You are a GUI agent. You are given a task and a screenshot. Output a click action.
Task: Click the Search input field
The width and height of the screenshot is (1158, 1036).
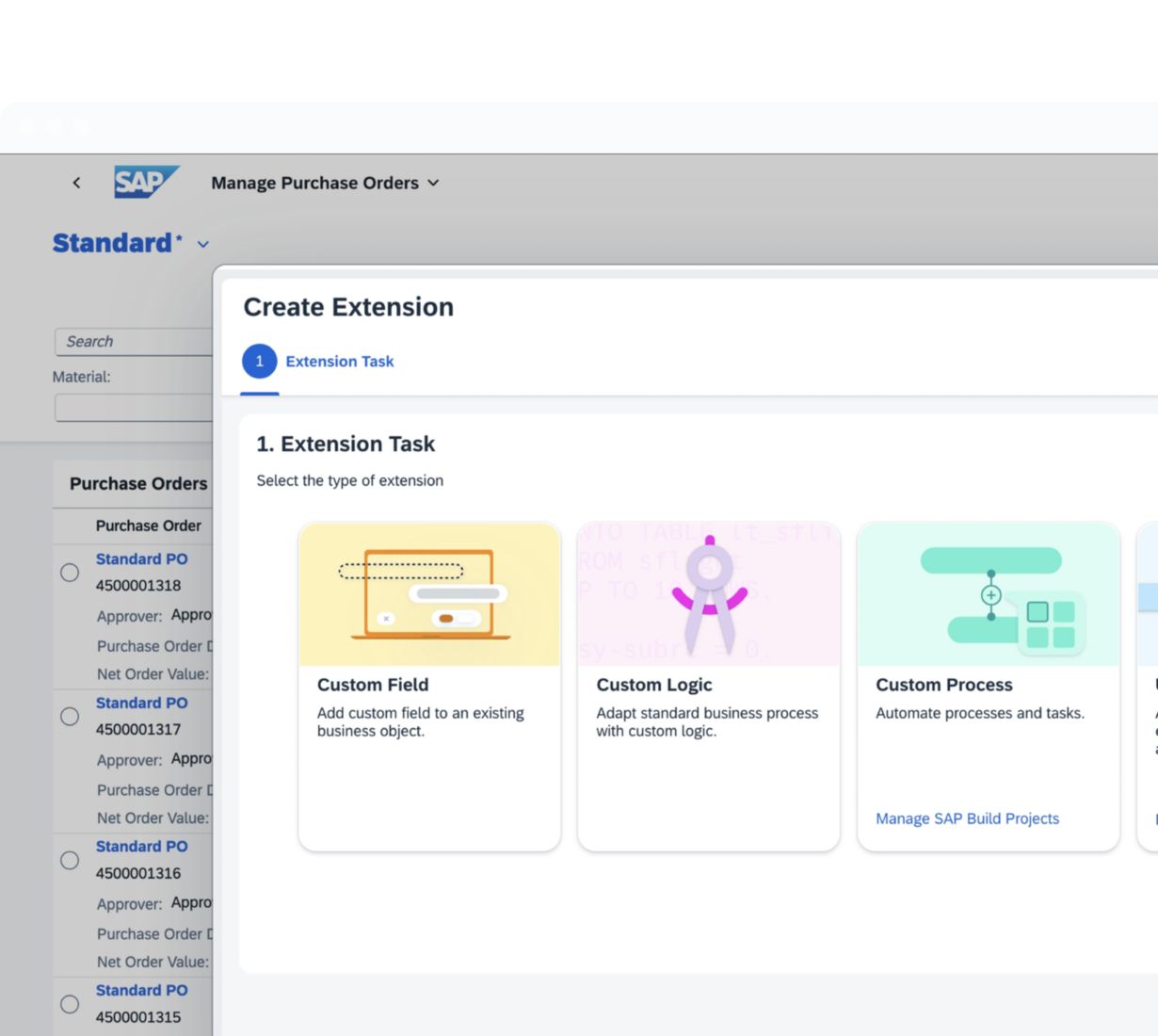pyautogui.click(x=134, y=342)
